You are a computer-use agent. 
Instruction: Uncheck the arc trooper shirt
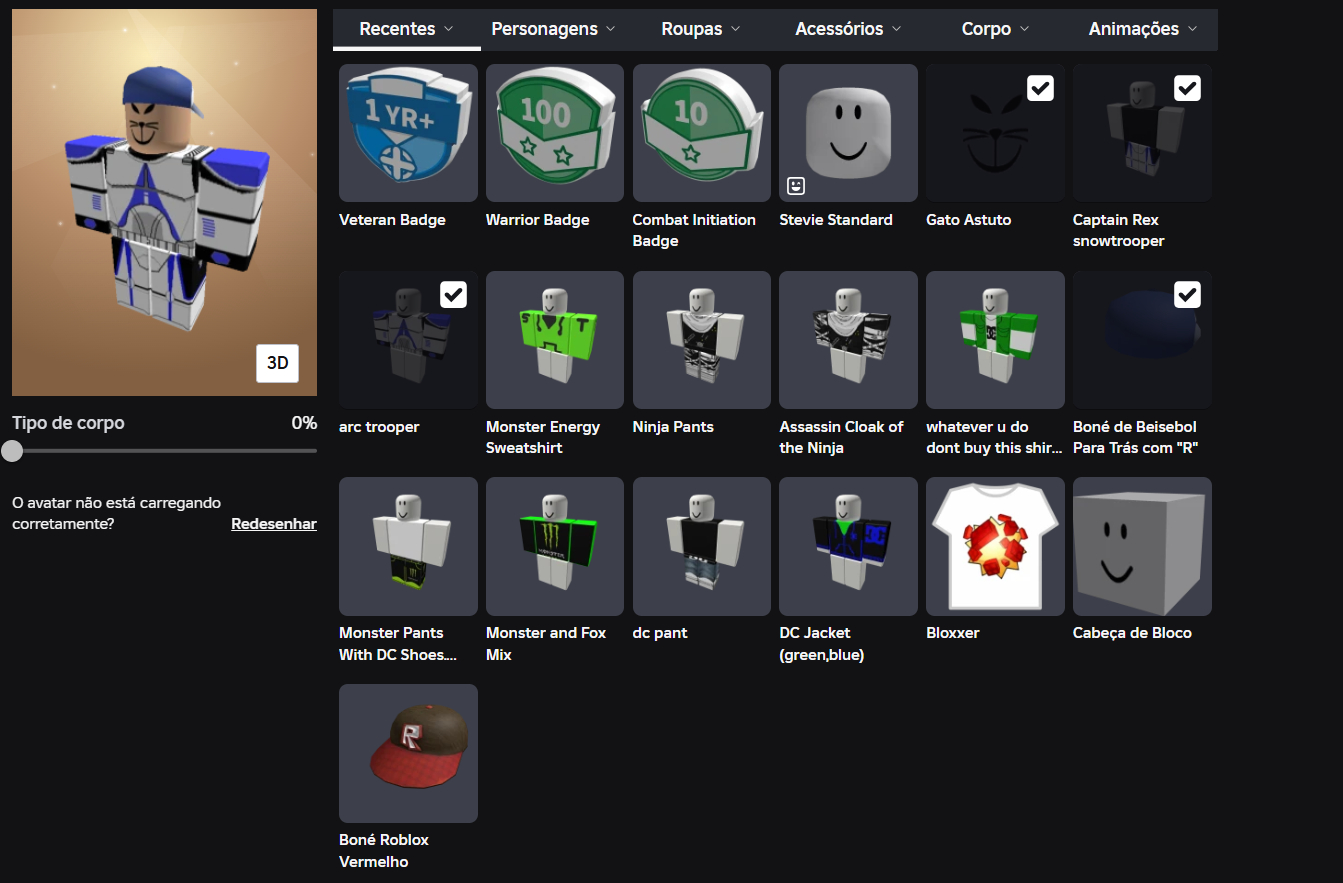click(x=453, y=294)
